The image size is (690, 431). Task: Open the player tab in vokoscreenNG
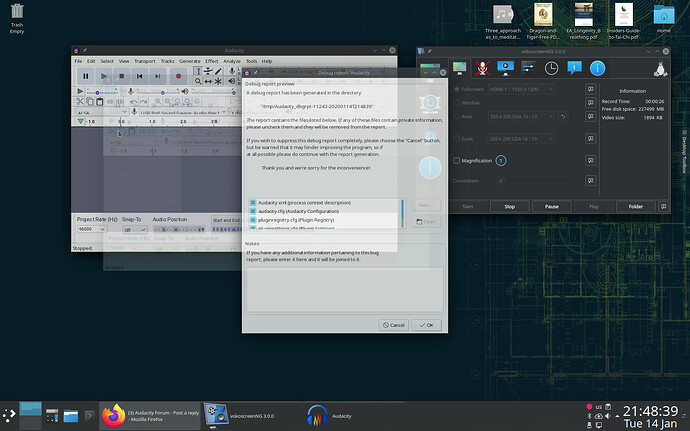click(x=505, y=68)
